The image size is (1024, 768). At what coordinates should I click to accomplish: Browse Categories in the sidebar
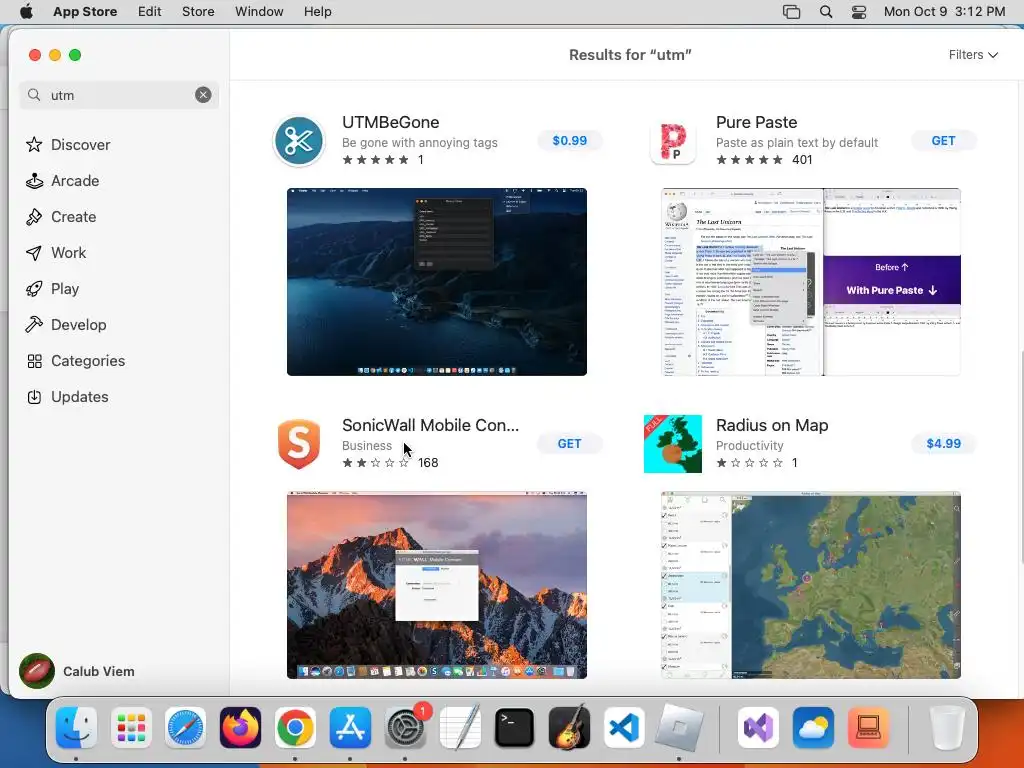point(75,360)
